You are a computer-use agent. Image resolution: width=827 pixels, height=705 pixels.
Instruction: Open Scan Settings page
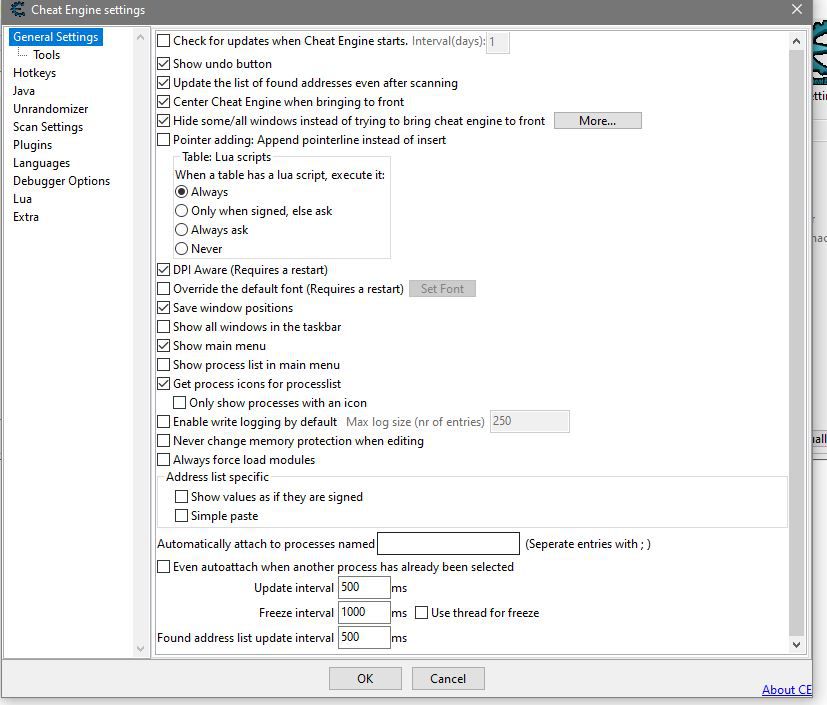pos(48,127)
